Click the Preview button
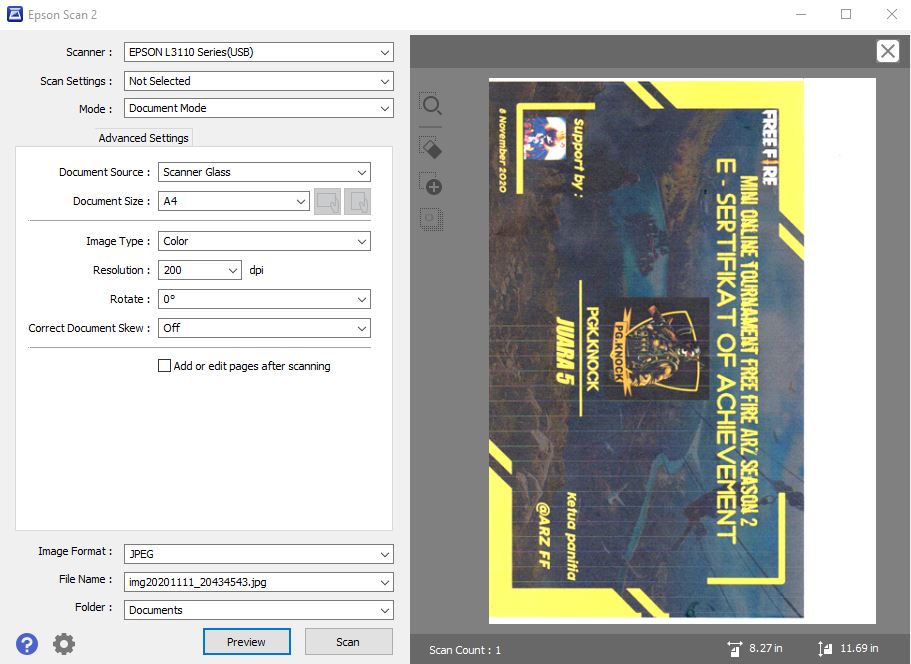 coord(246,642)
